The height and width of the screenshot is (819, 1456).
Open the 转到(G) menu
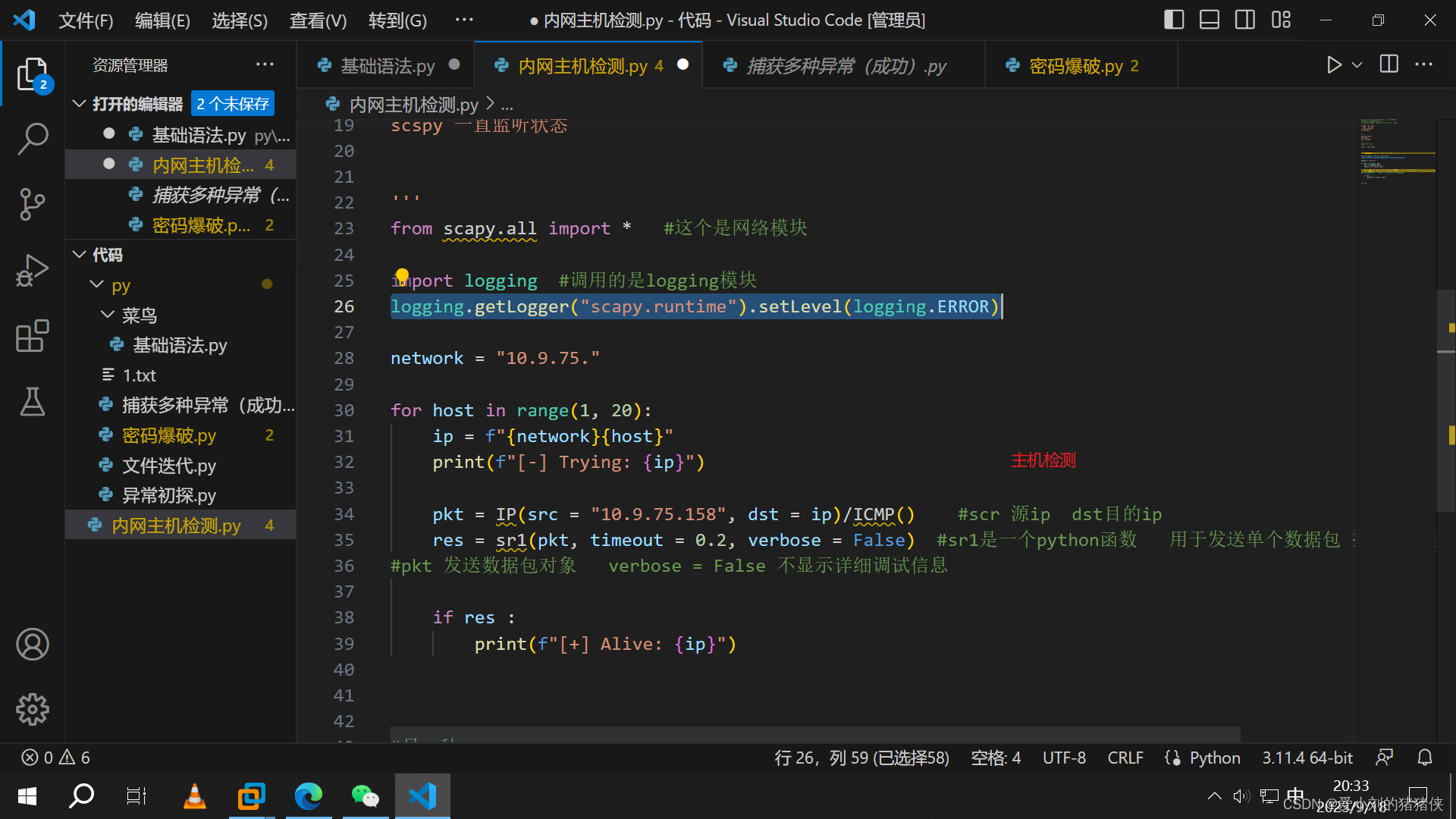coord(397,20)
